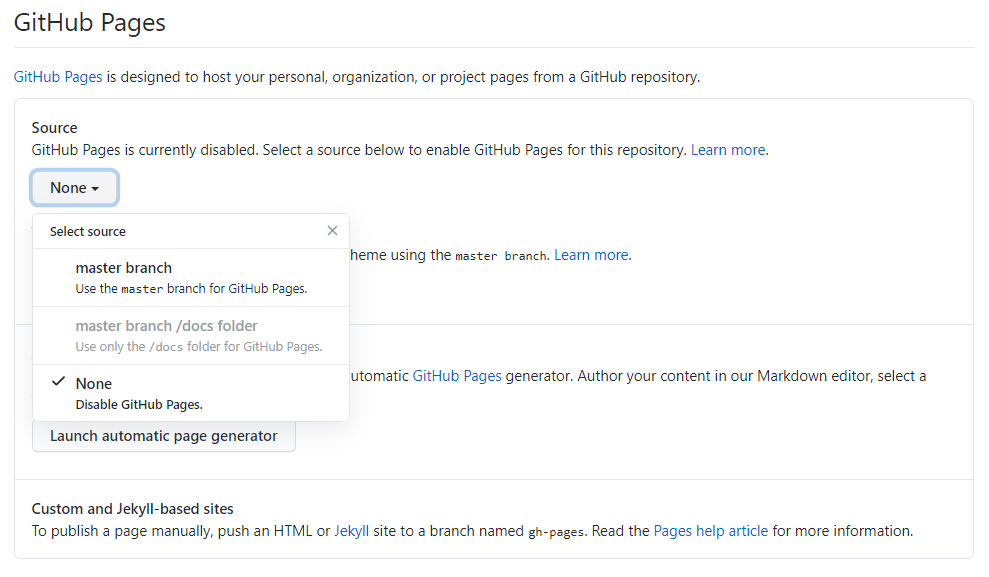
Task: Click 'Use the master branch for GitHub Pages.' text
Action: 191,289
